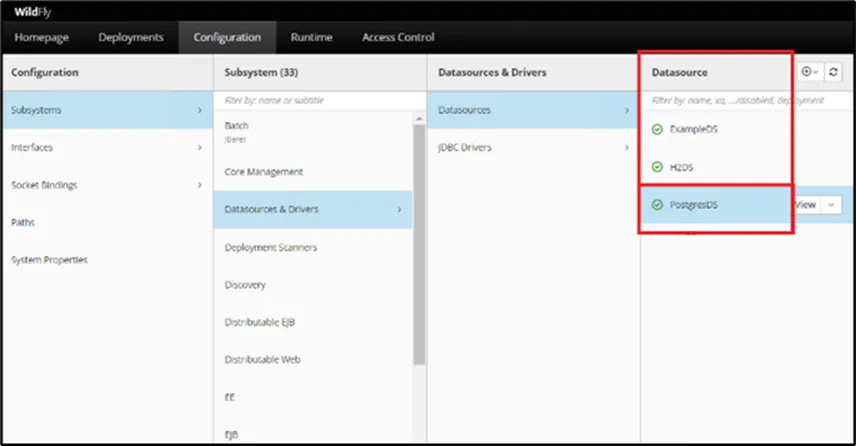
Task: Open the dropdown next to View button
Action: pyautogui.click(x=831, y=205)
